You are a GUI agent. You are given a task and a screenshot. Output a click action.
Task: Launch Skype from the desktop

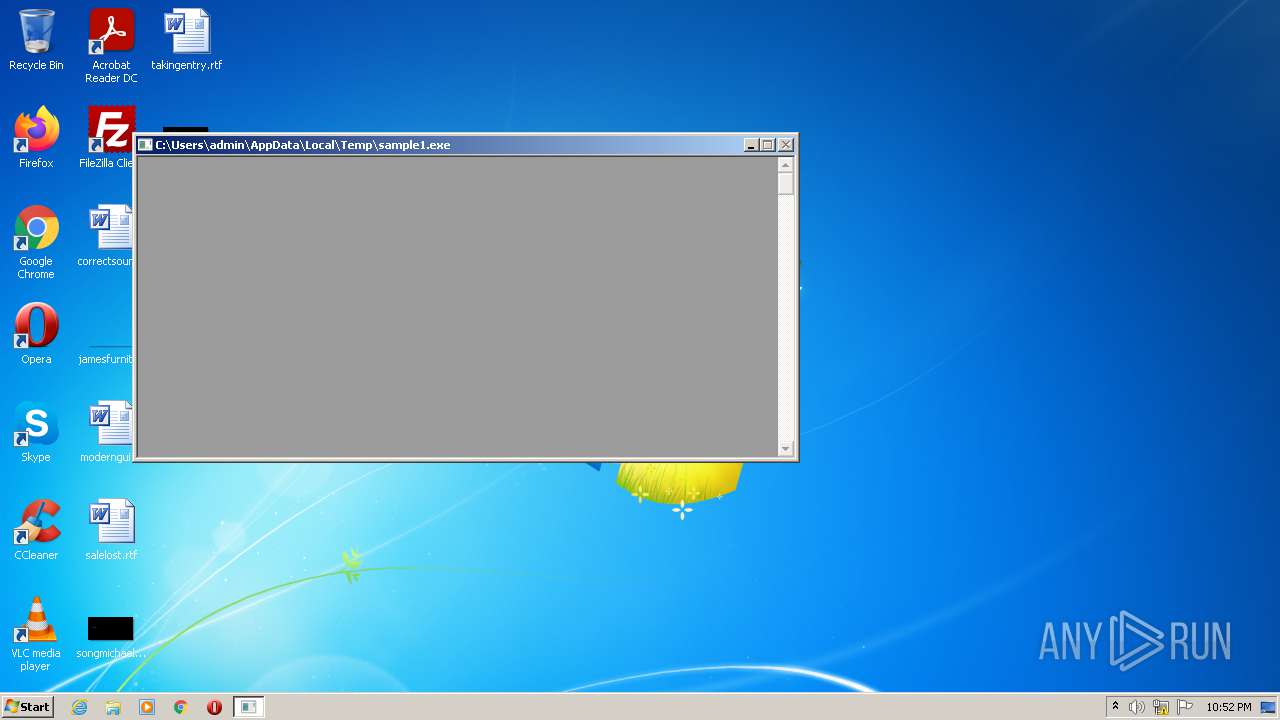pos(36,432)
